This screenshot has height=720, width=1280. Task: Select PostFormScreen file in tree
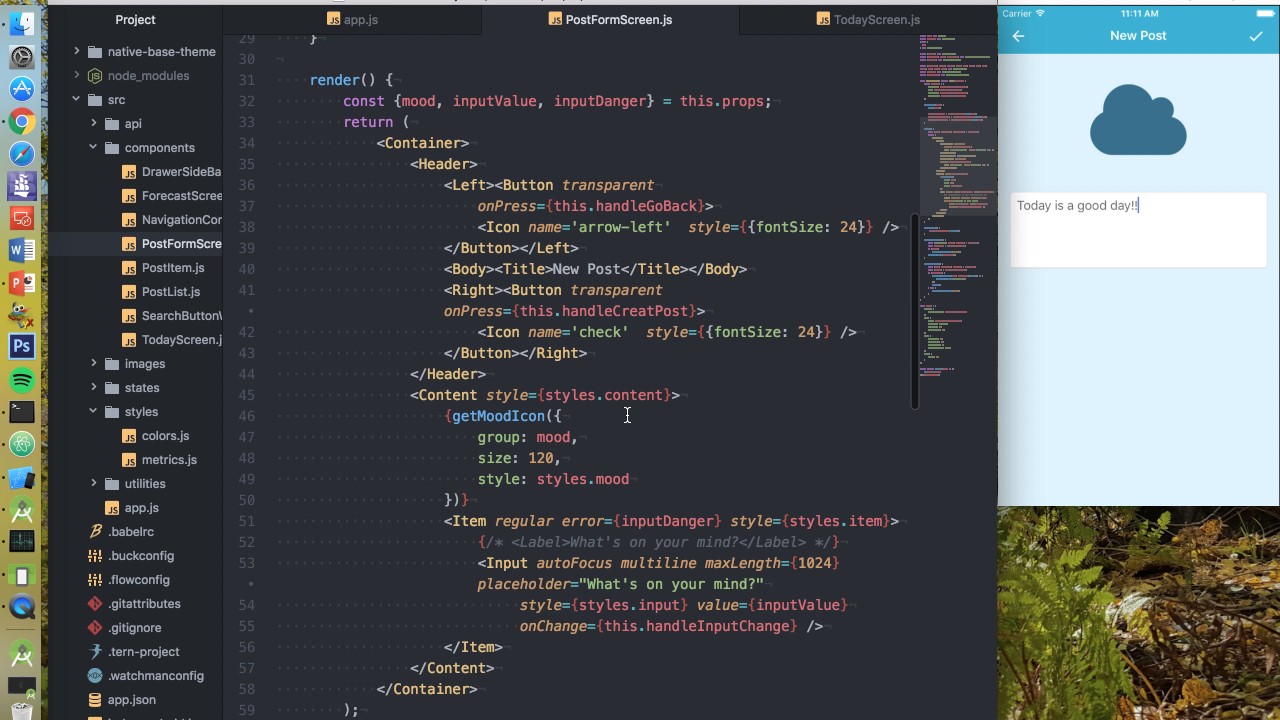pos(181,244)
